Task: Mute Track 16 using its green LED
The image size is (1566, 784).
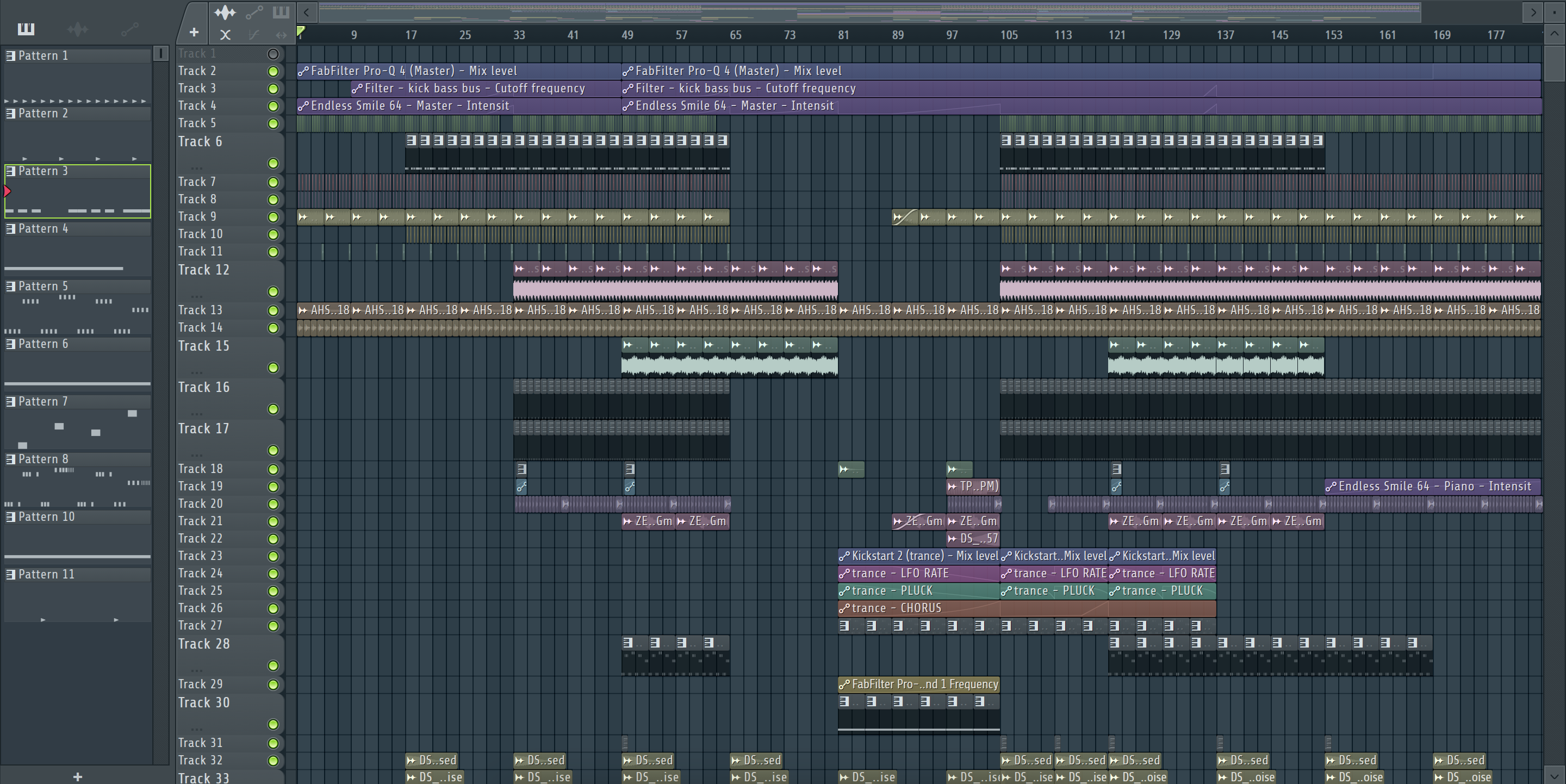Action: tap(273, 409)
